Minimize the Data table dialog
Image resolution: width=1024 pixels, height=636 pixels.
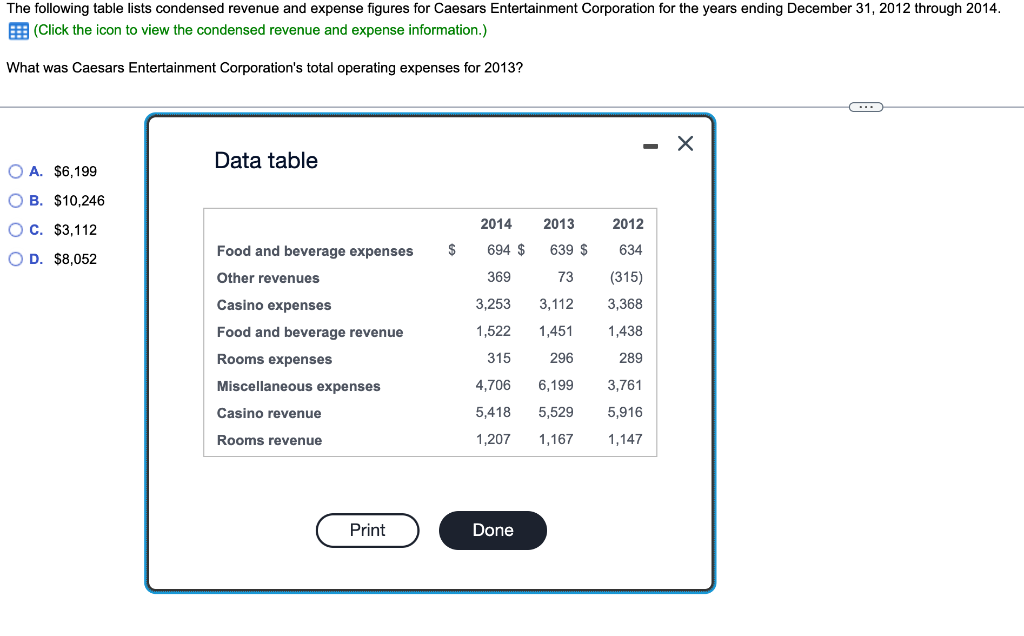(650, 146)
